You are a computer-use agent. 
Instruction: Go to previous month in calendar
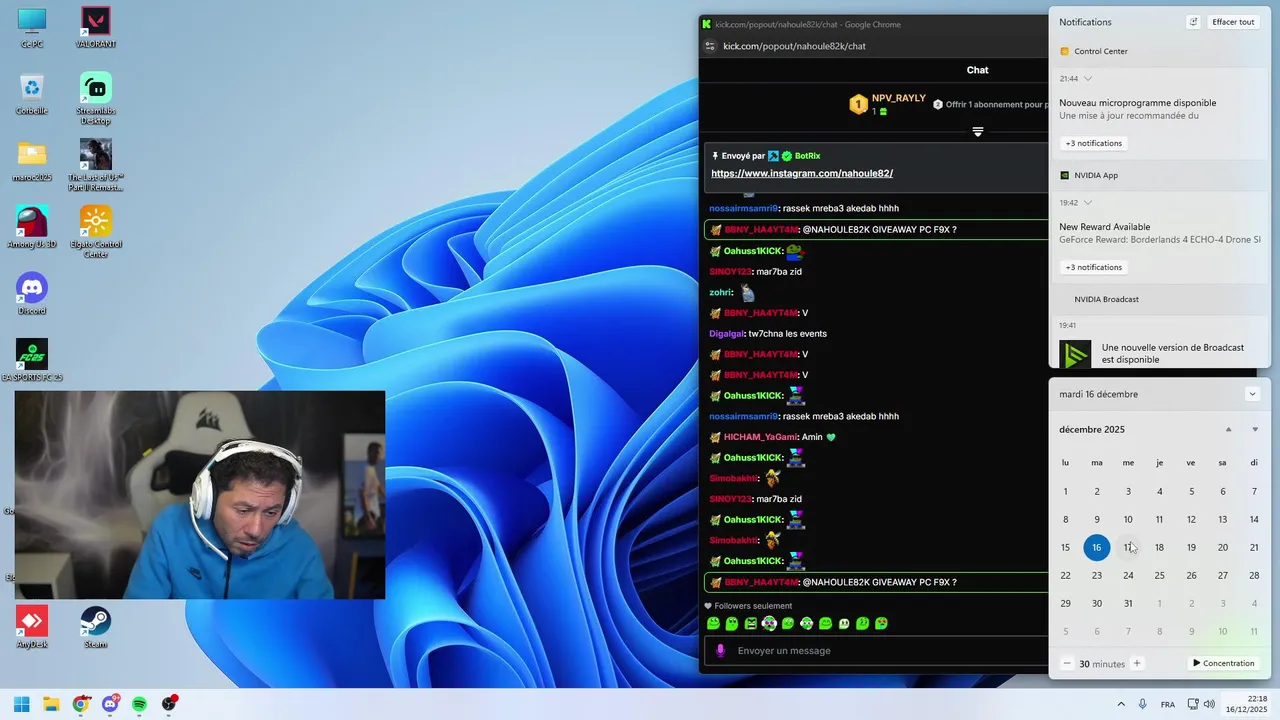point(1229,430)
